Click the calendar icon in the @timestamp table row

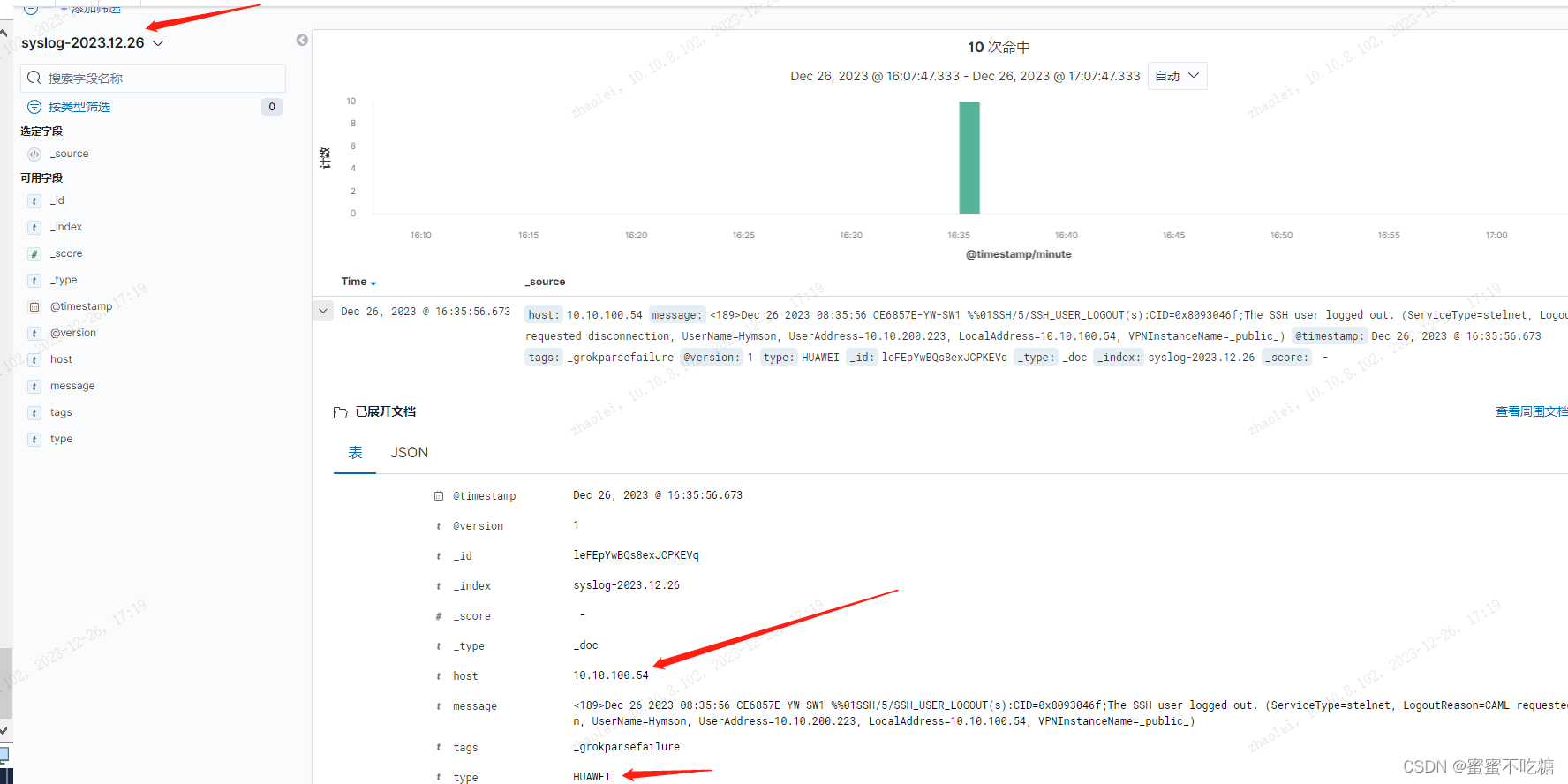click(x=439, y=496)
